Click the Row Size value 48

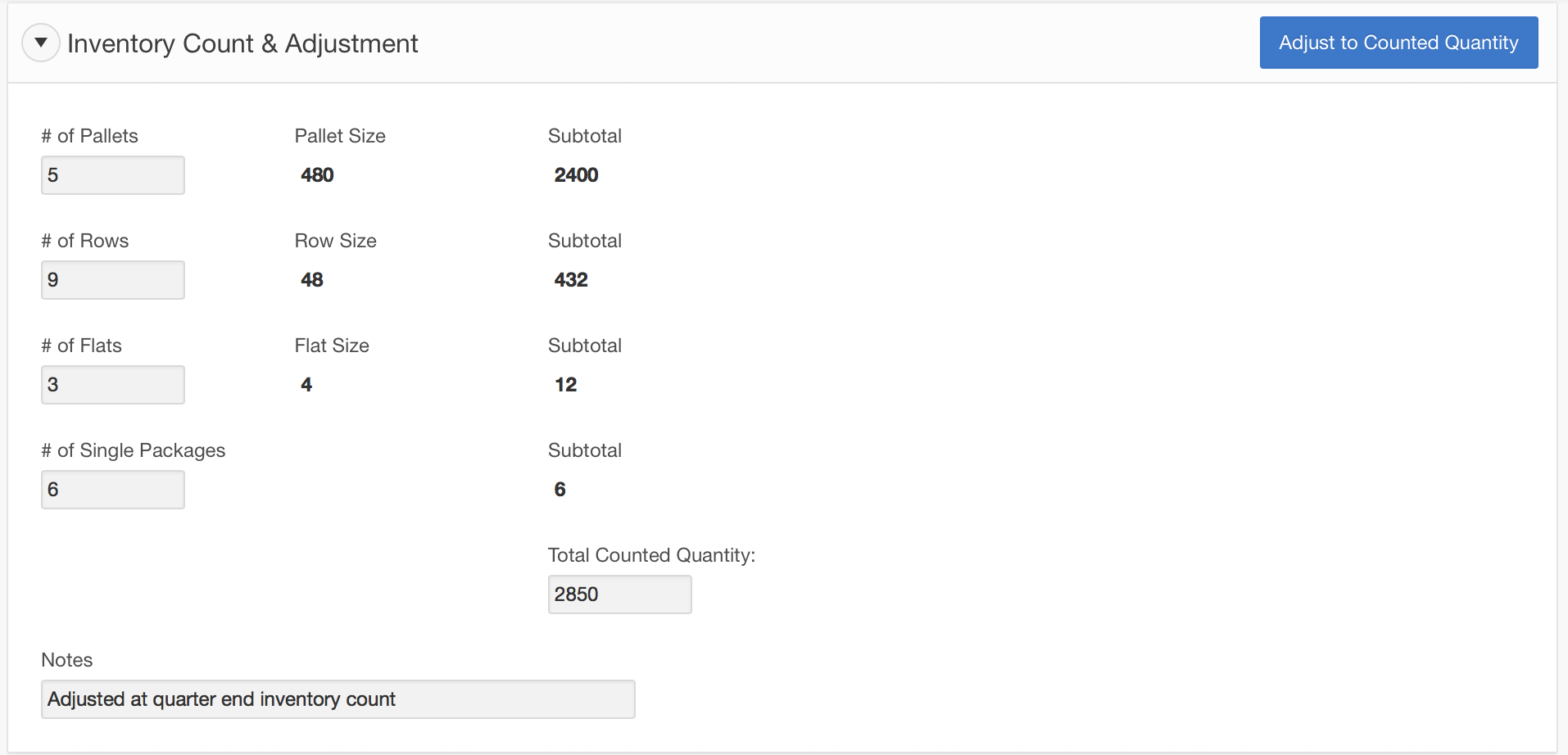click(x=312, y=280)
